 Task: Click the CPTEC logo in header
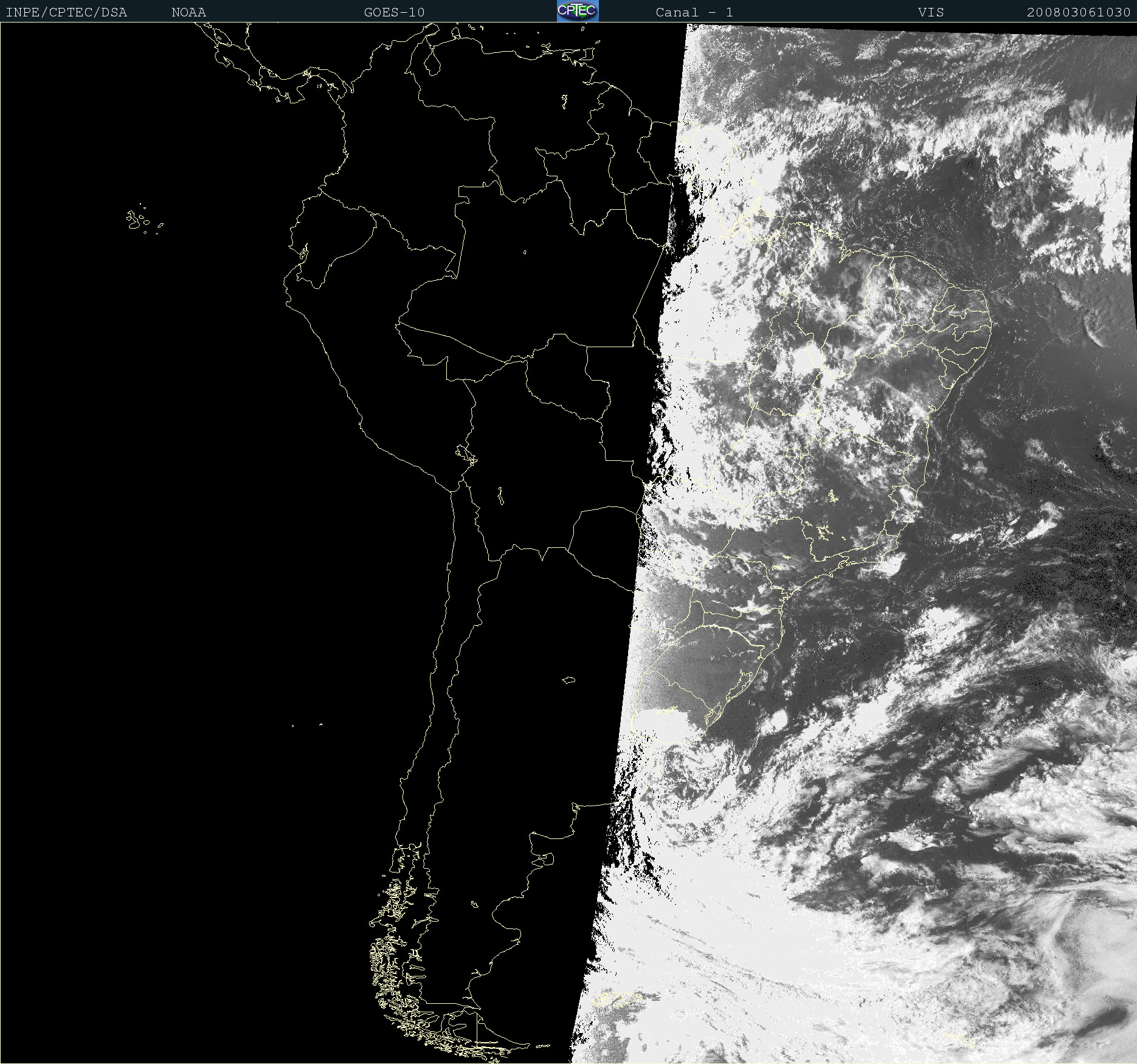(578, 11)
